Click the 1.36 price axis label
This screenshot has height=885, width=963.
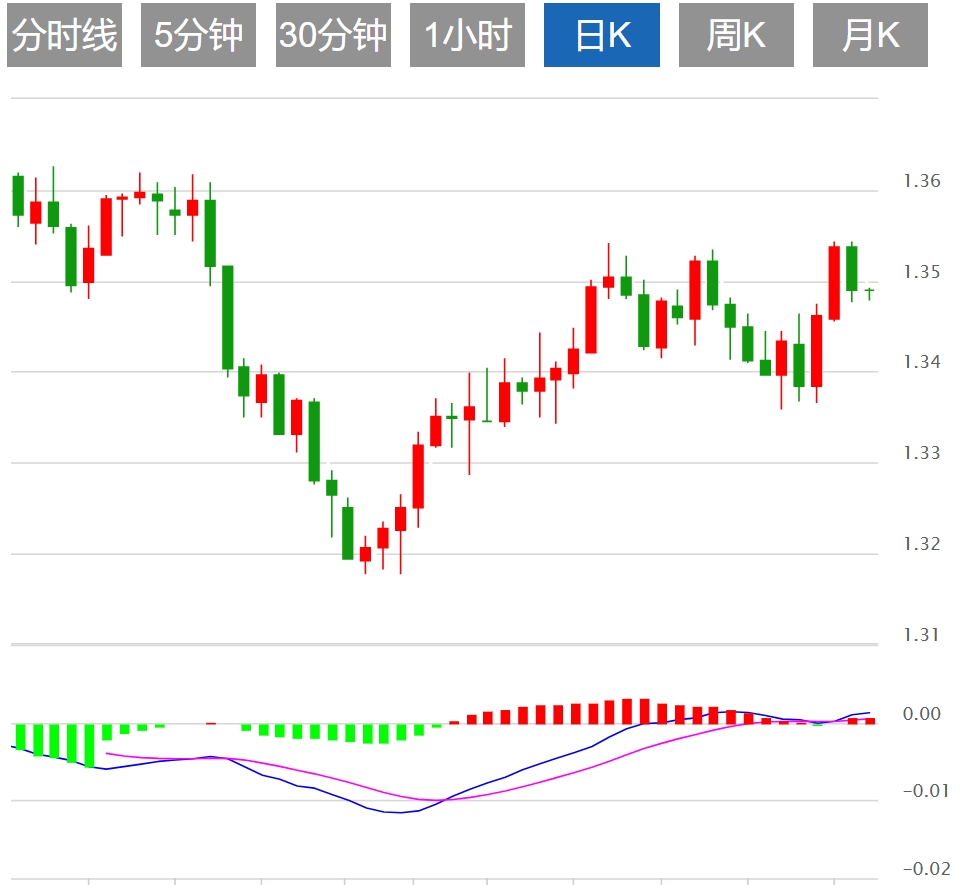pos(921,181)
